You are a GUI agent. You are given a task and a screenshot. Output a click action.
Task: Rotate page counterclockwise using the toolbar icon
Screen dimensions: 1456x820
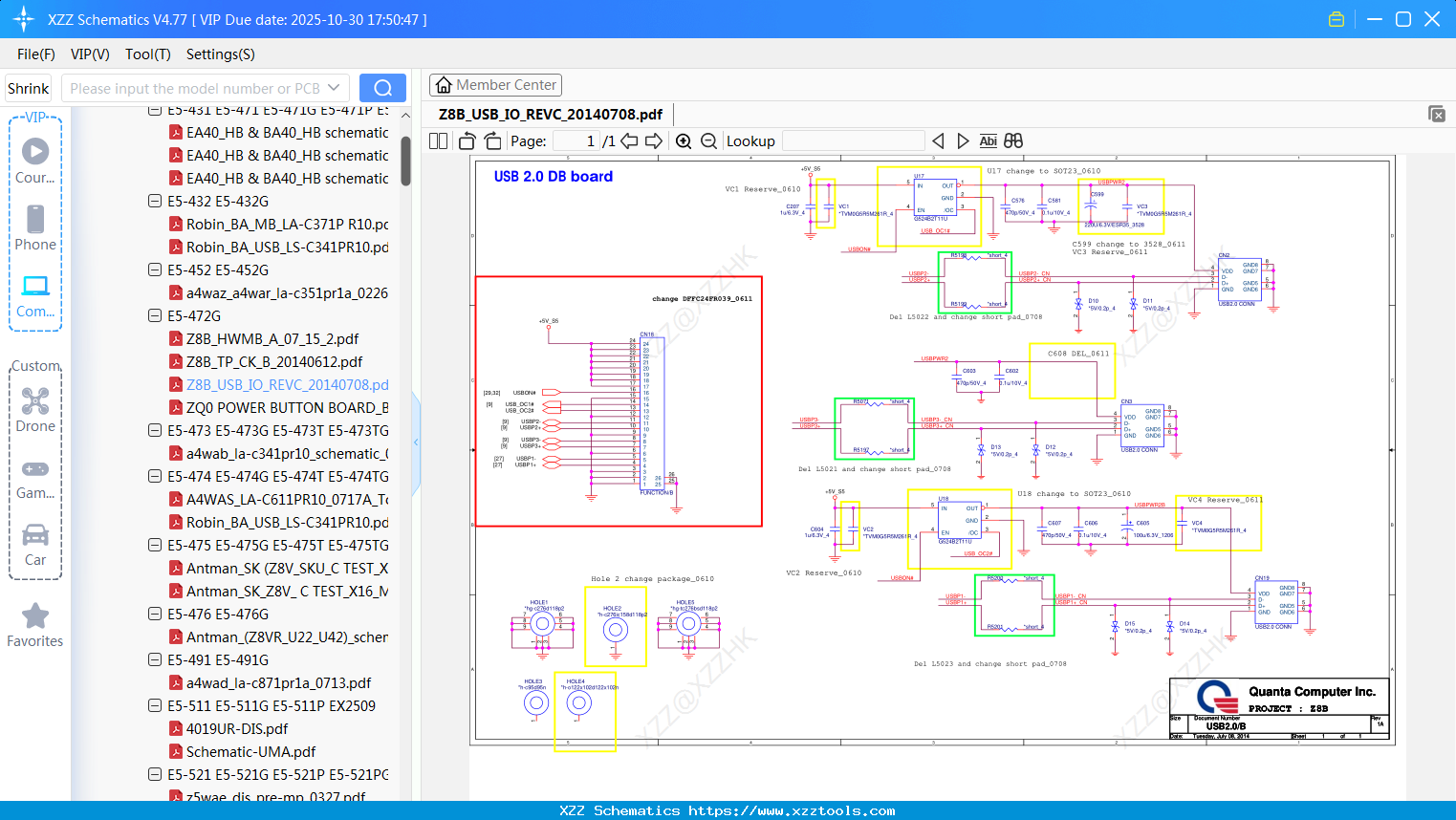point(467,141)
